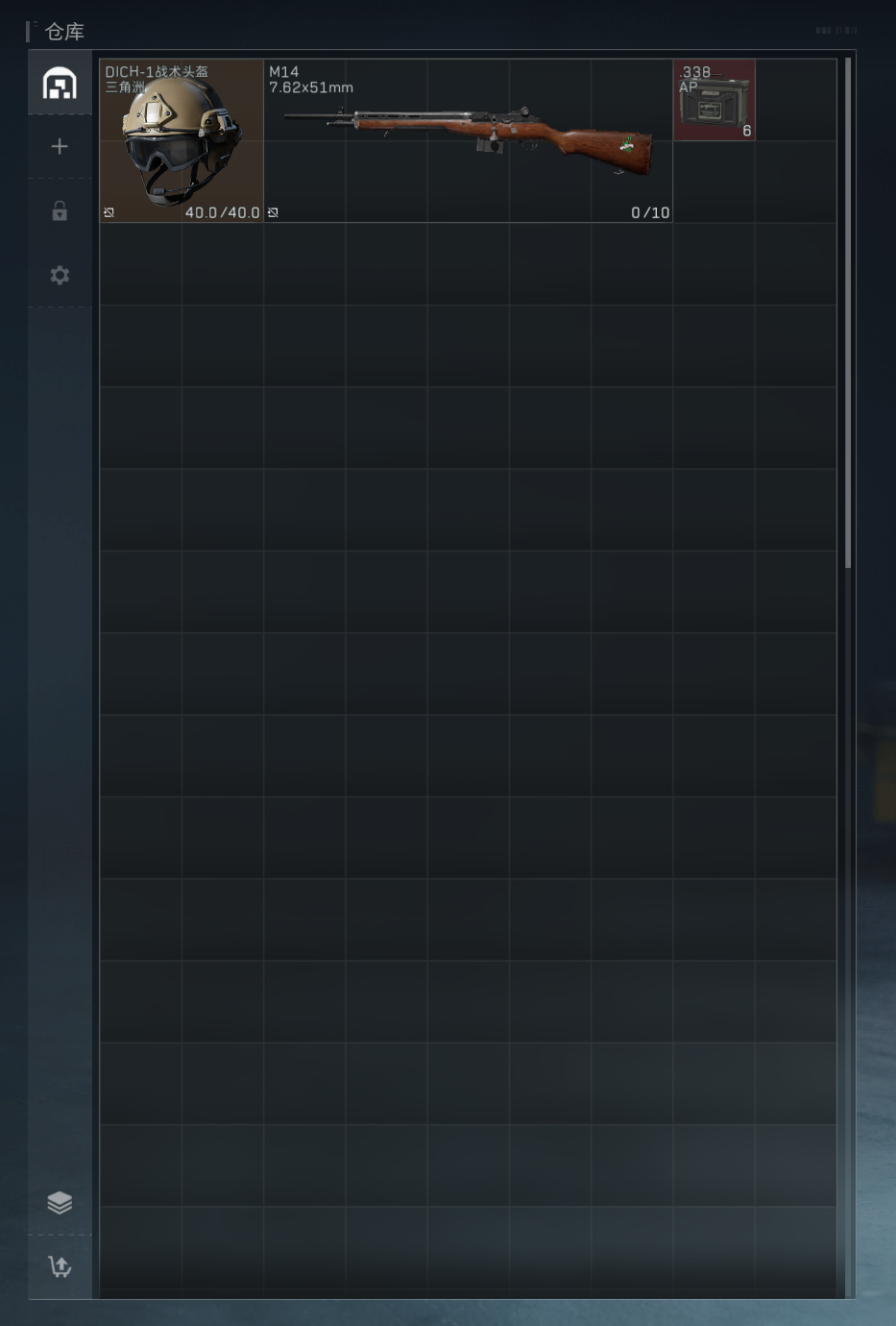Click the padlock icon in sidebar
Viewport: 896px width, 1326px height.
[60, 210]
